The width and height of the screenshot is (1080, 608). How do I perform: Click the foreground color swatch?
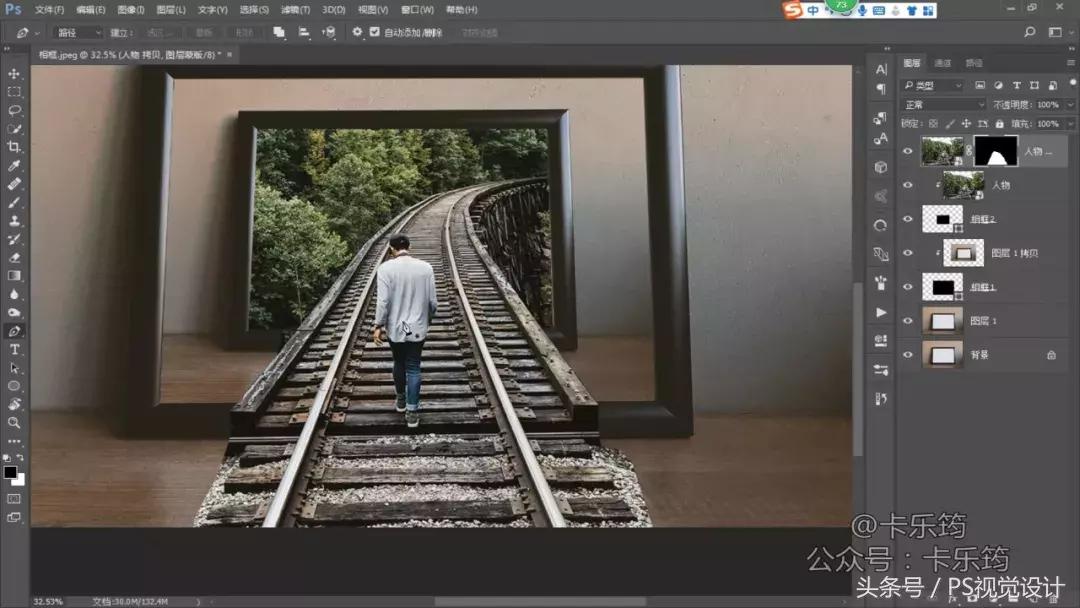pos(10,472)
